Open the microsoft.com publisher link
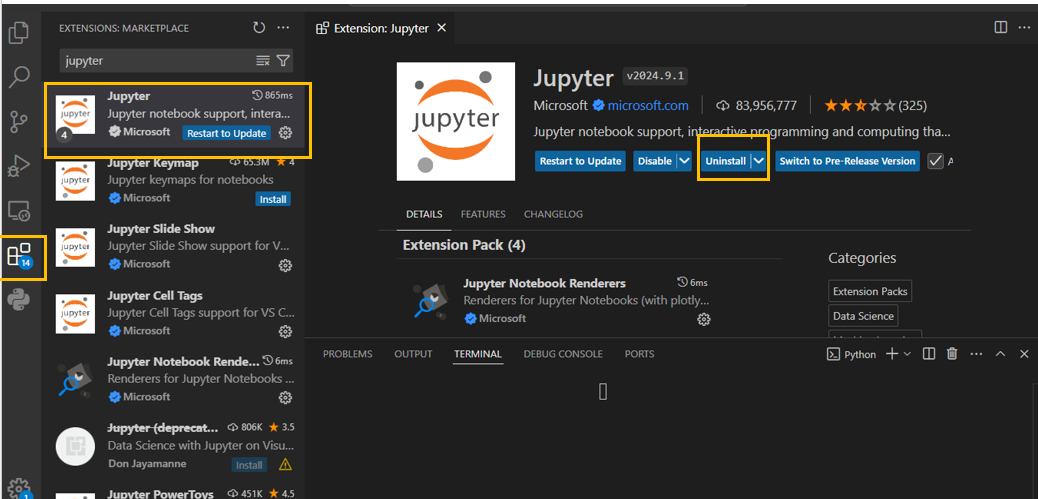The height and width of the screenshot is (499, 1038). click(647, 105)
